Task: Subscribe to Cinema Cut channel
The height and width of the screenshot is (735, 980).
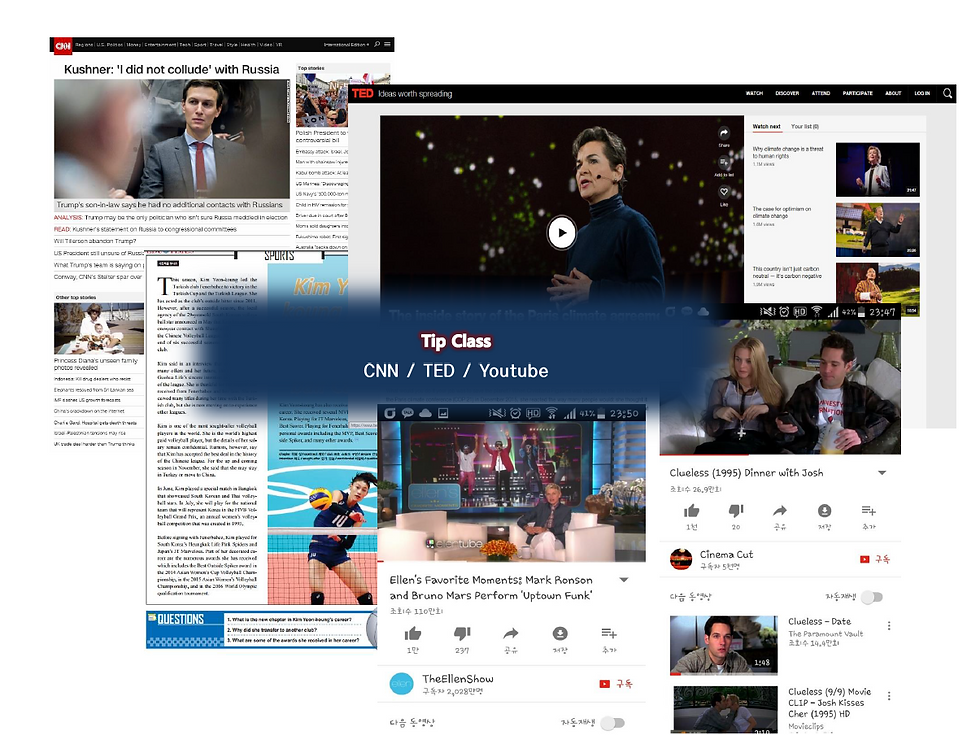Action: pyautogui.click(x=874, y=559)
